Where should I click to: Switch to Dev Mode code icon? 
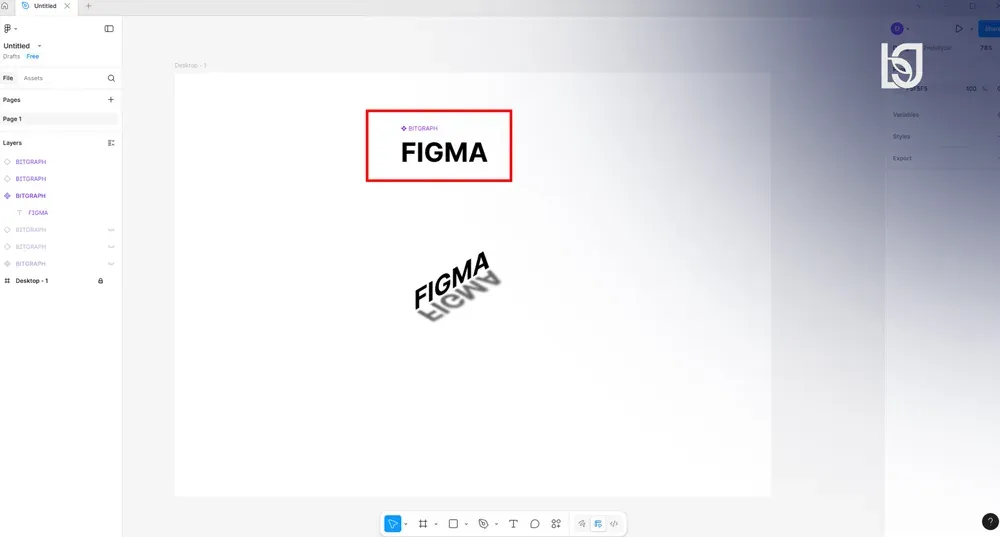(614, 524)
